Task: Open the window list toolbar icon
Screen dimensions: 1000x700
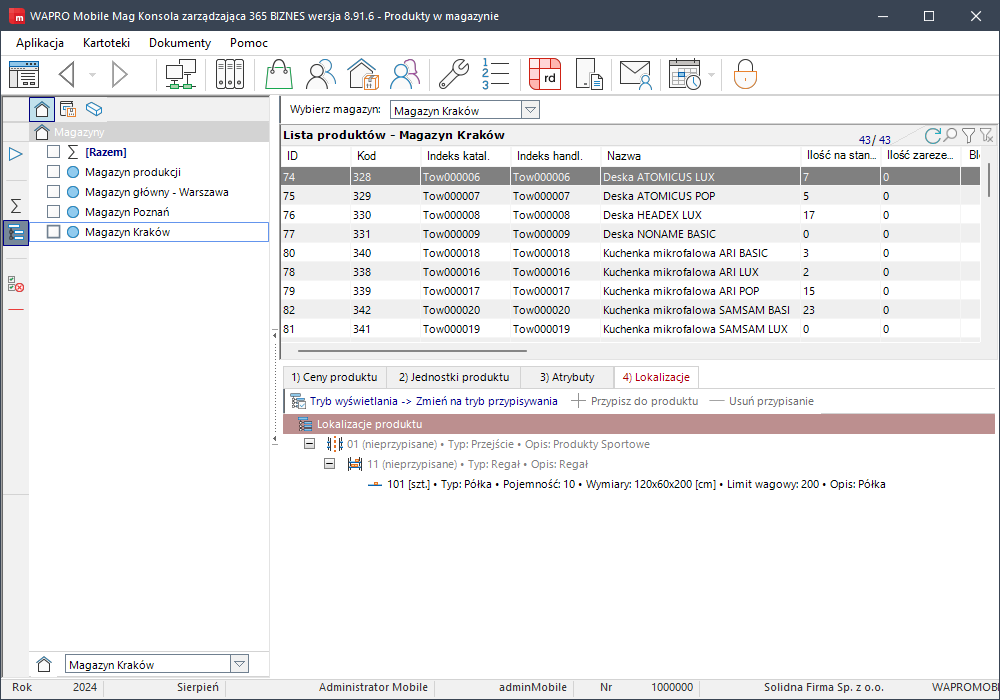Action: coord(24,75)
